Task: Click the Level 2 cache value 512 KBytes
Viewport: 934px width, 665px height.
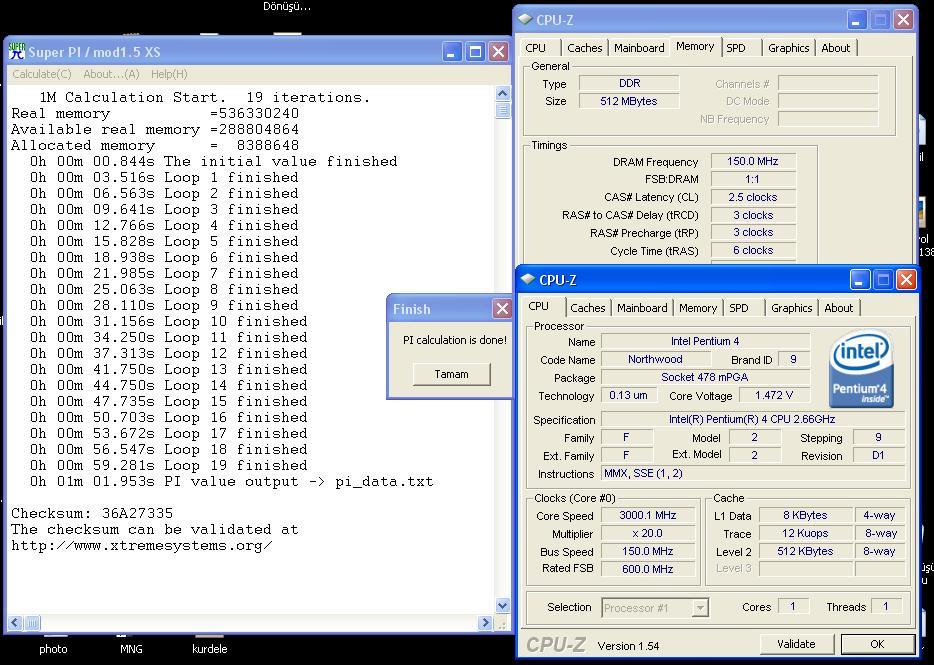Action: click(x=805, y=551)
